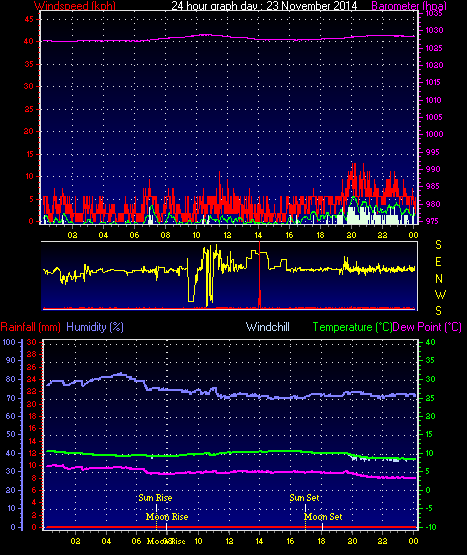Click the Sun Rise marker label
467x555 pixels.
(155, 498)
